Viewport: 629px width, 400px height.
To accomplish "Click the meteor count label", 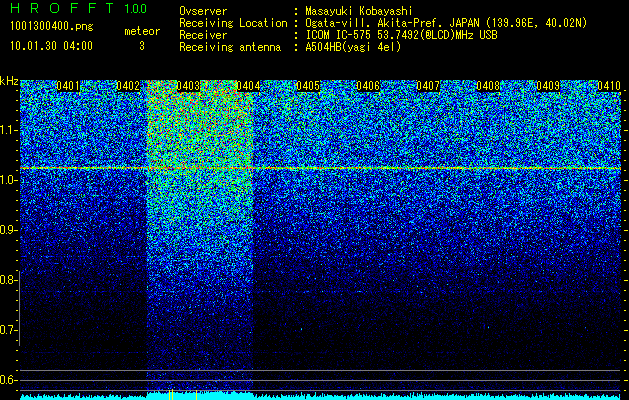I will pos(142,31).
